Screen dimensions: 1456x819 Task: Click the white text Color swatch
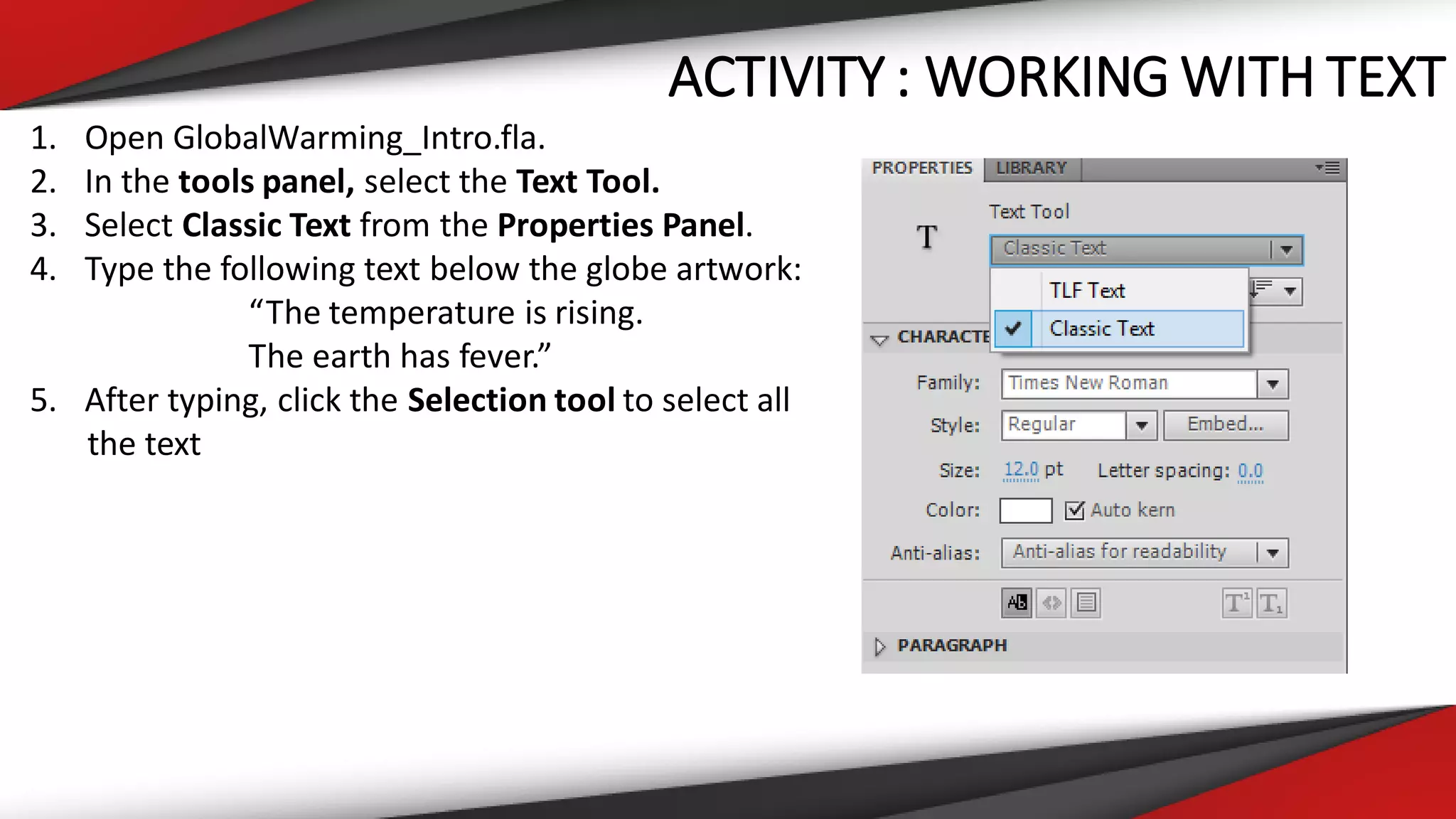pyautogui.click(x=1025, y=510)
